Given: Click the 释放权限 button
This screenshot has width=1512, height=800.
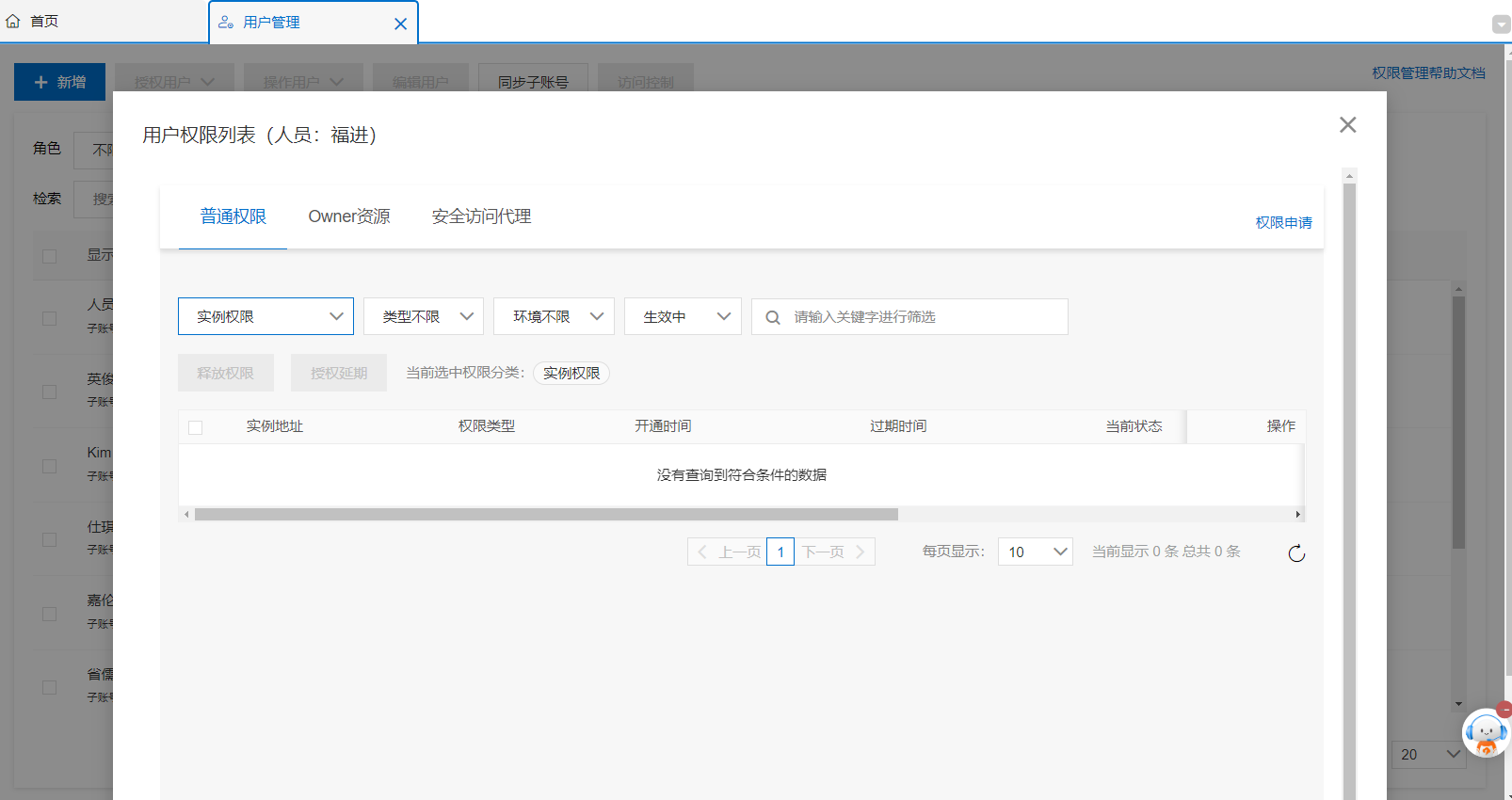Looking at the screenshot, I should click(x=226, y=373).
